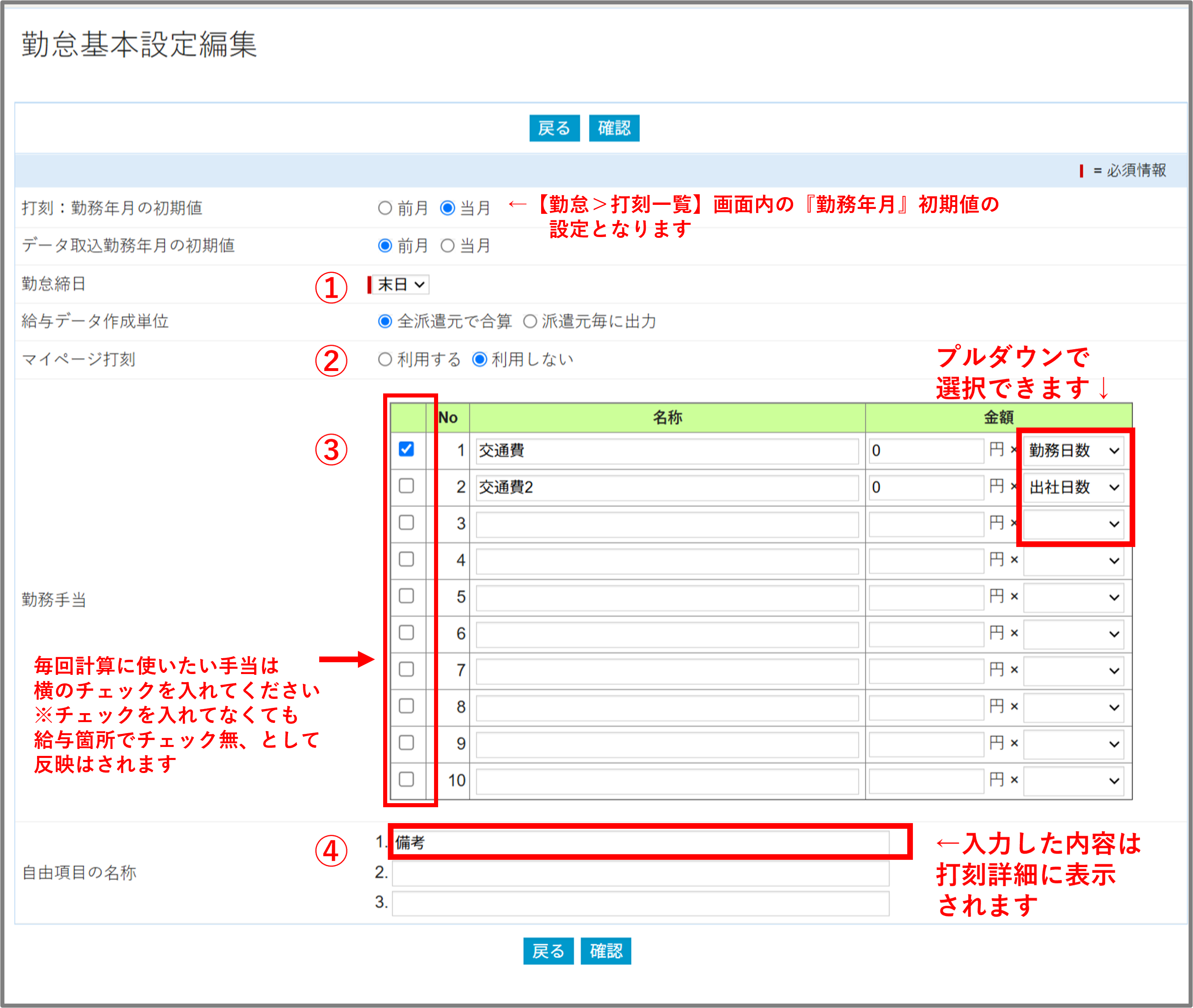The image size is (1193, 1008).
Task: Open the unit dropdown in row 4
Action: tap(1074, 560)
